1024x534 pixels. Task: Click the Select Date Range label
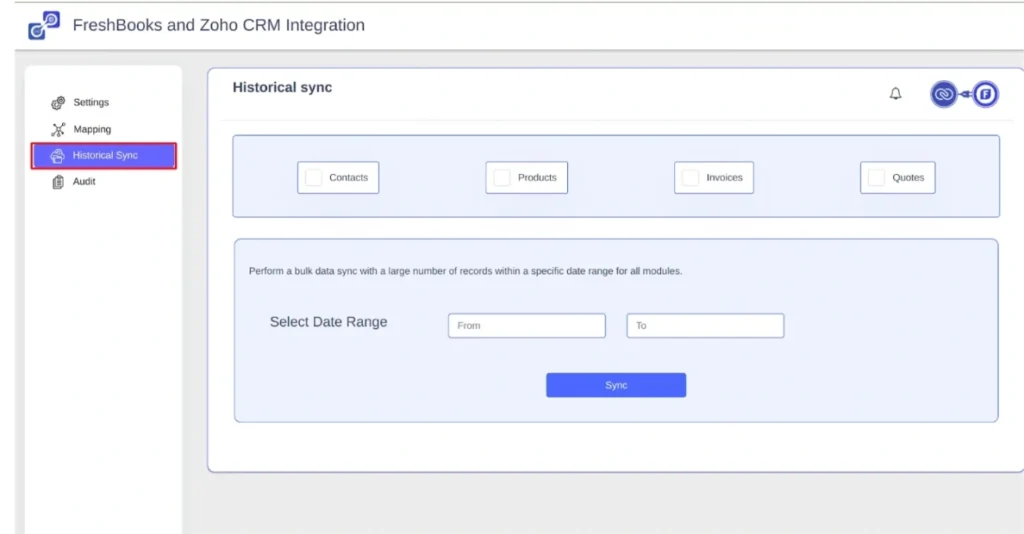[x=328, y=322]
